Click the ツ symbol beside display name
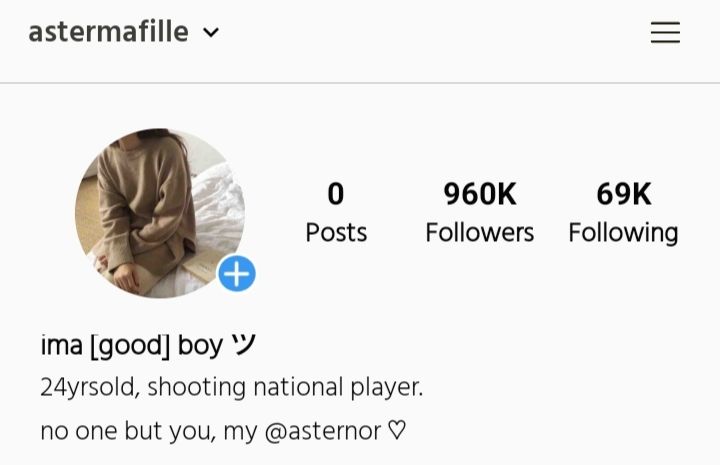This screenshot has width=720, height=465. point(243,344)
